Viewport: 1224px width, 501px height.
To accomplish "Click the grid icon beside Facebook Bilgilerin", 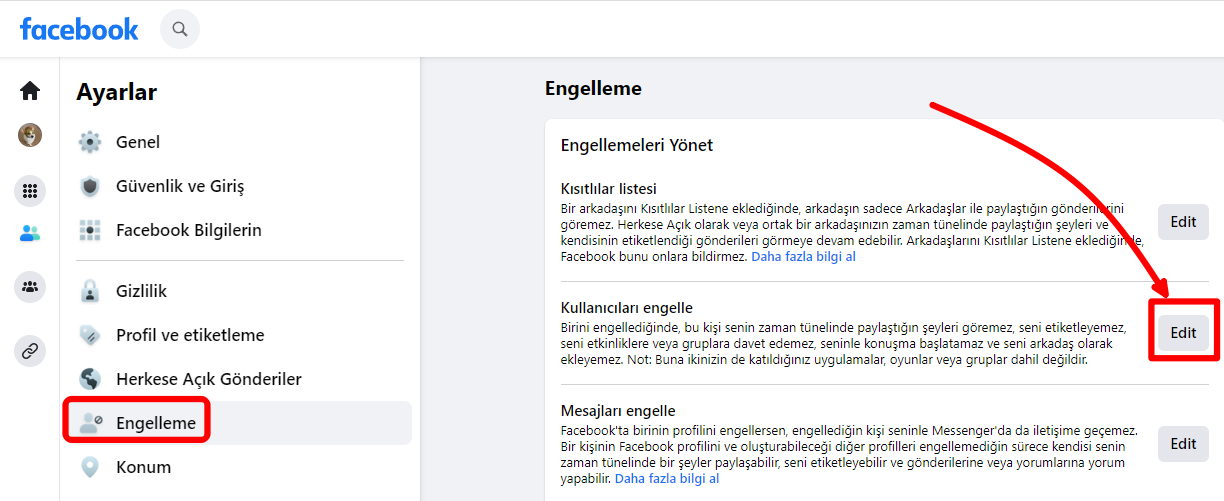I will point(90,230).
